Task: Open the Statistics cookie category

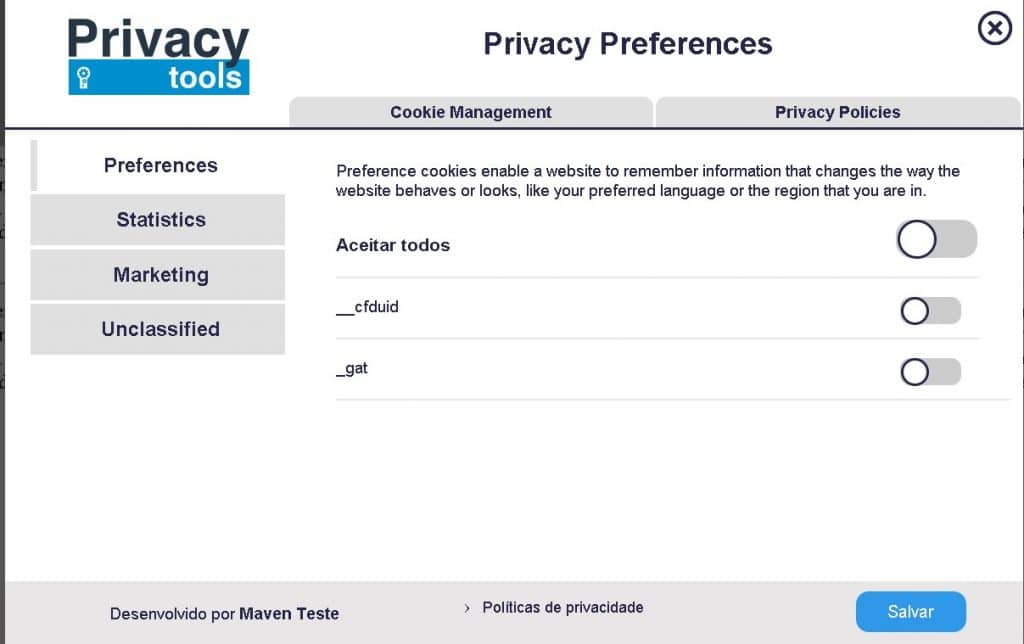Action: click(158, 219)
